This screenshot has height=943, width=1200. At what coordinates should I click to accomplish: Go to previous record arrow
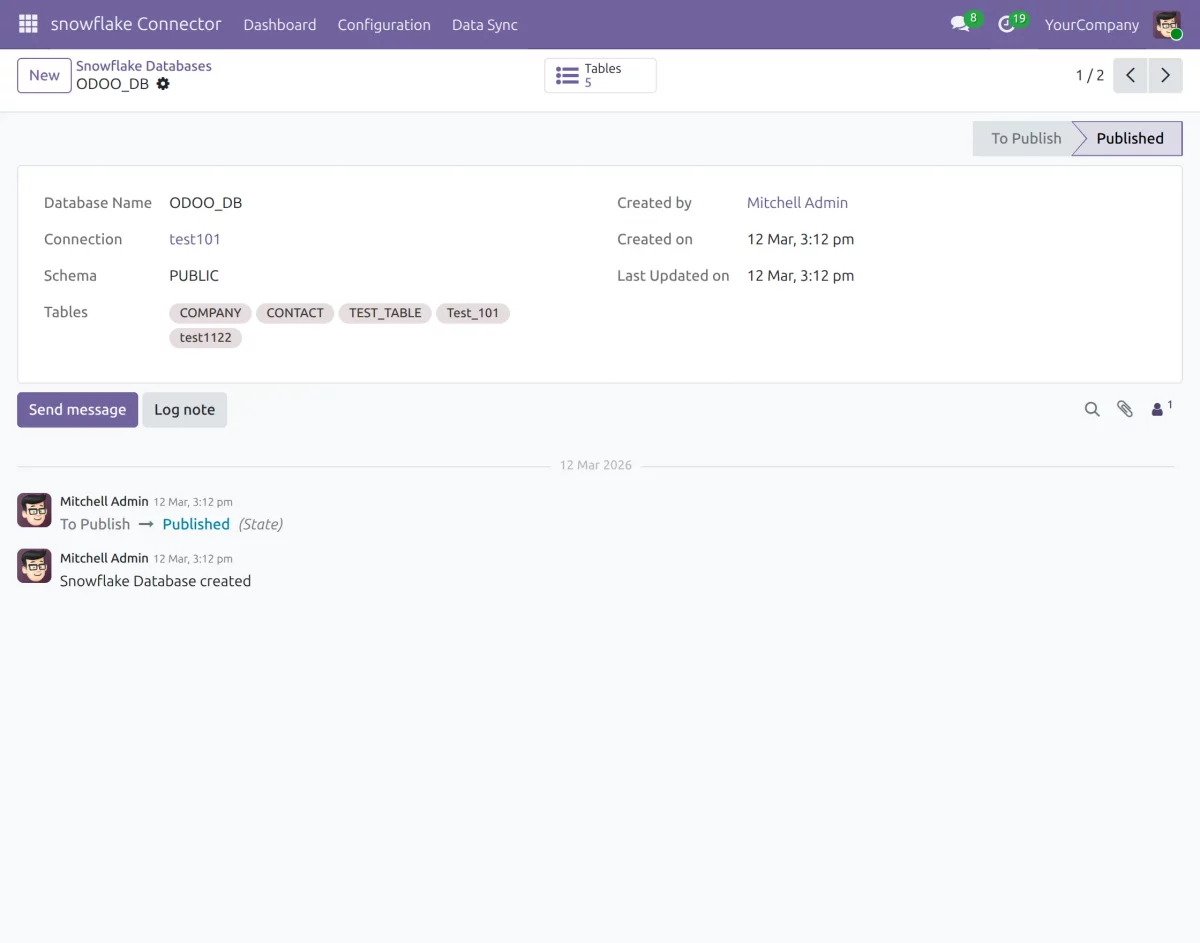[1130, 75]
